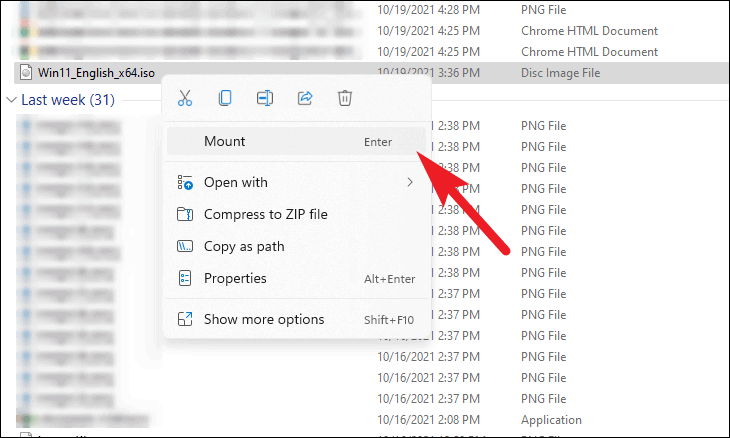Viewport: 730px width, 438px height.
Task: Click the 10/19/2021 4:28 PM date cell
Action: [x=428, y=10]
